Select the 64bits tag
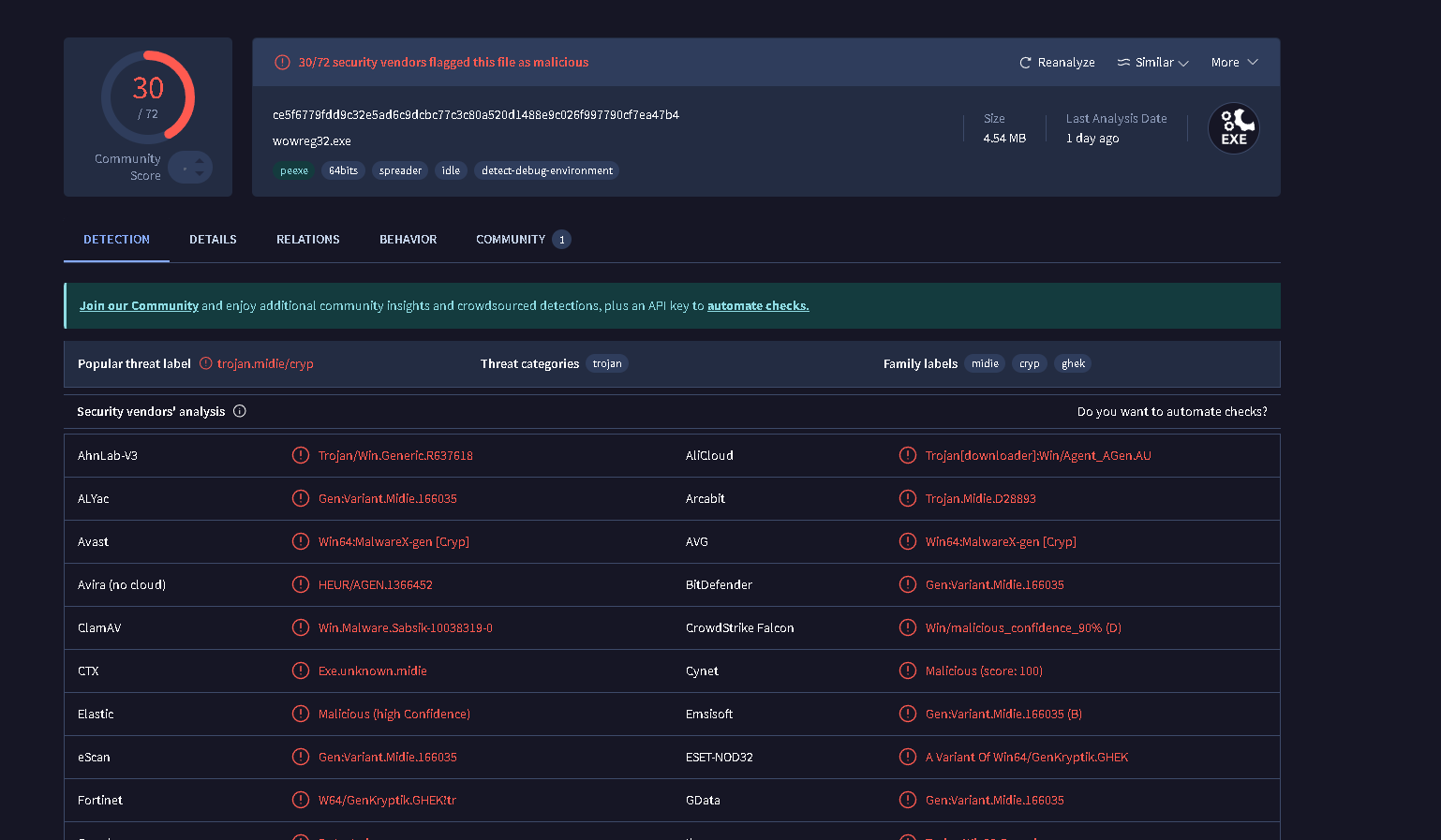 click(x=343, y=170)
